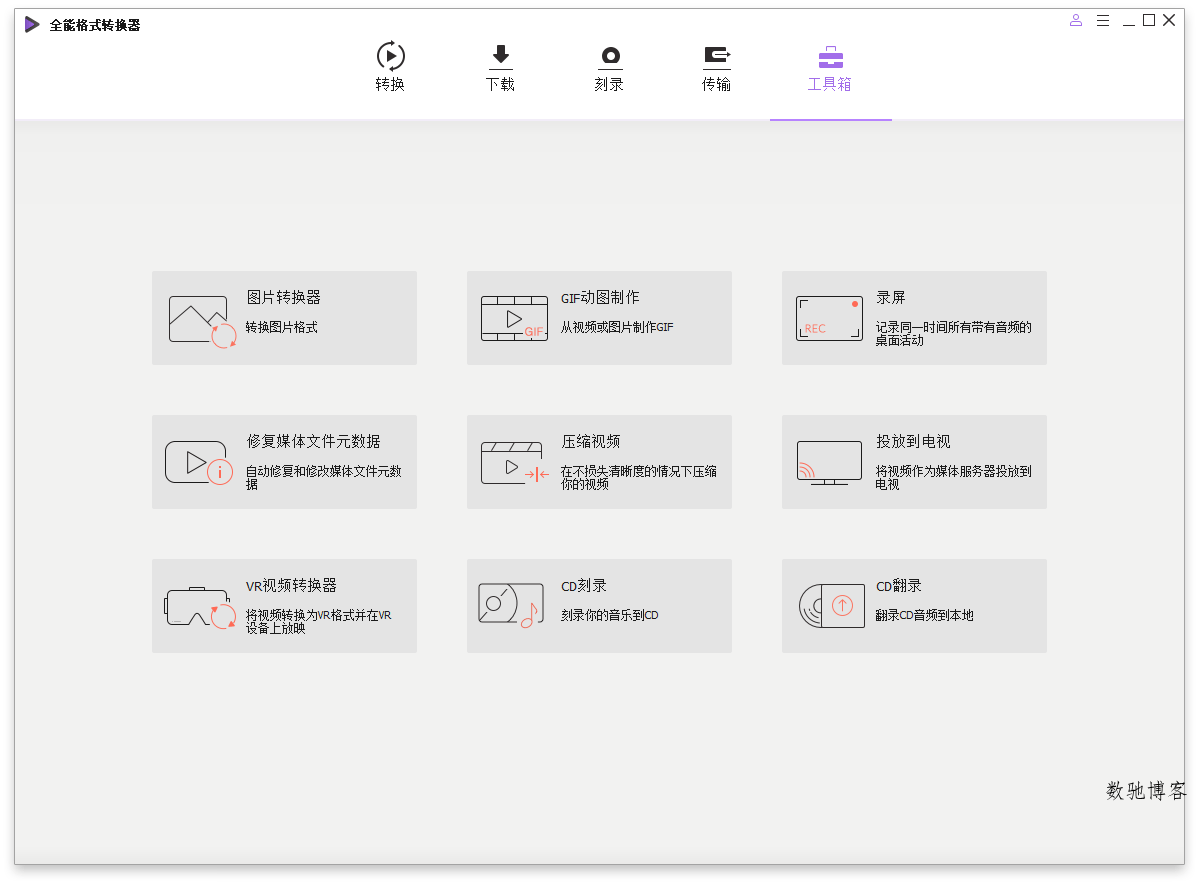Open the user account icon
The height and width of the screenshot is (888, 1199).
coord(1076,21)
